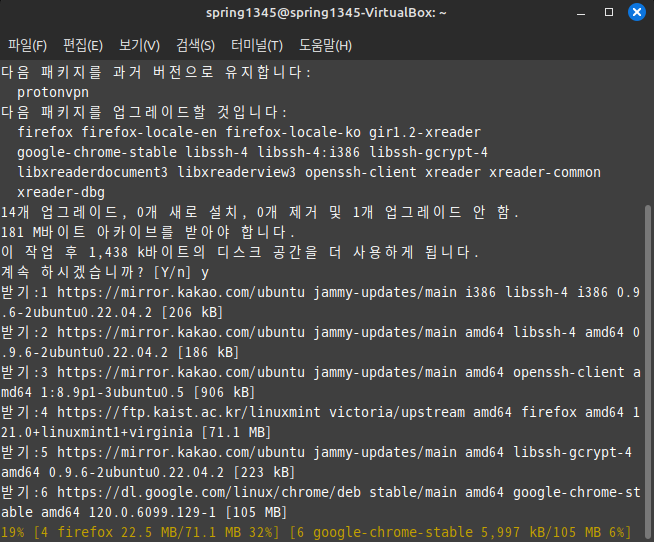This screenshot has height=542, width=654.
Task: Click the libssh-gcrypt-4 name in 받기:5 line
Action: pos(572,452)
